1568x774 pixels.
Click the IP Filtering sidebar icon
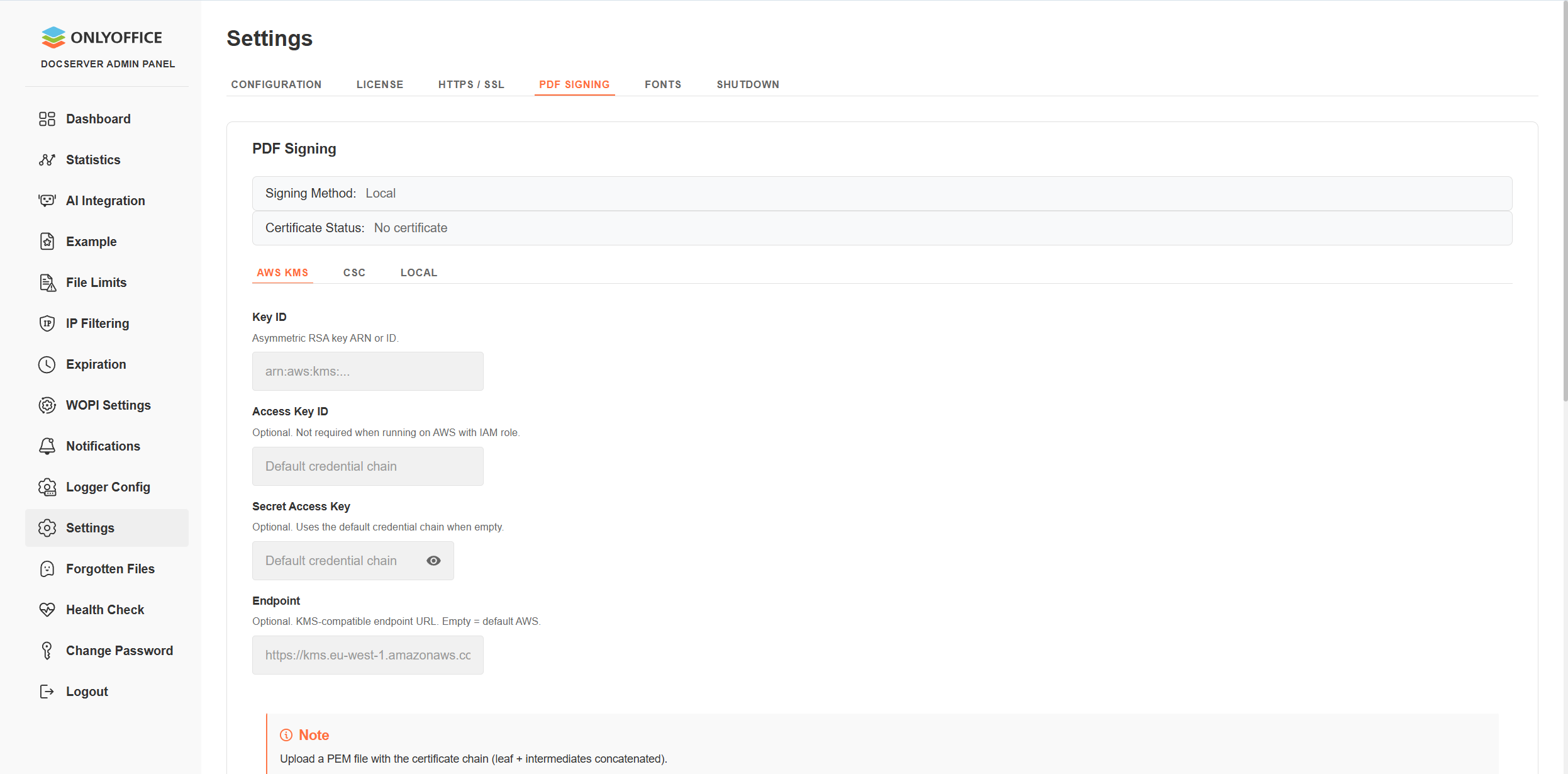click(x=48, y=323)
